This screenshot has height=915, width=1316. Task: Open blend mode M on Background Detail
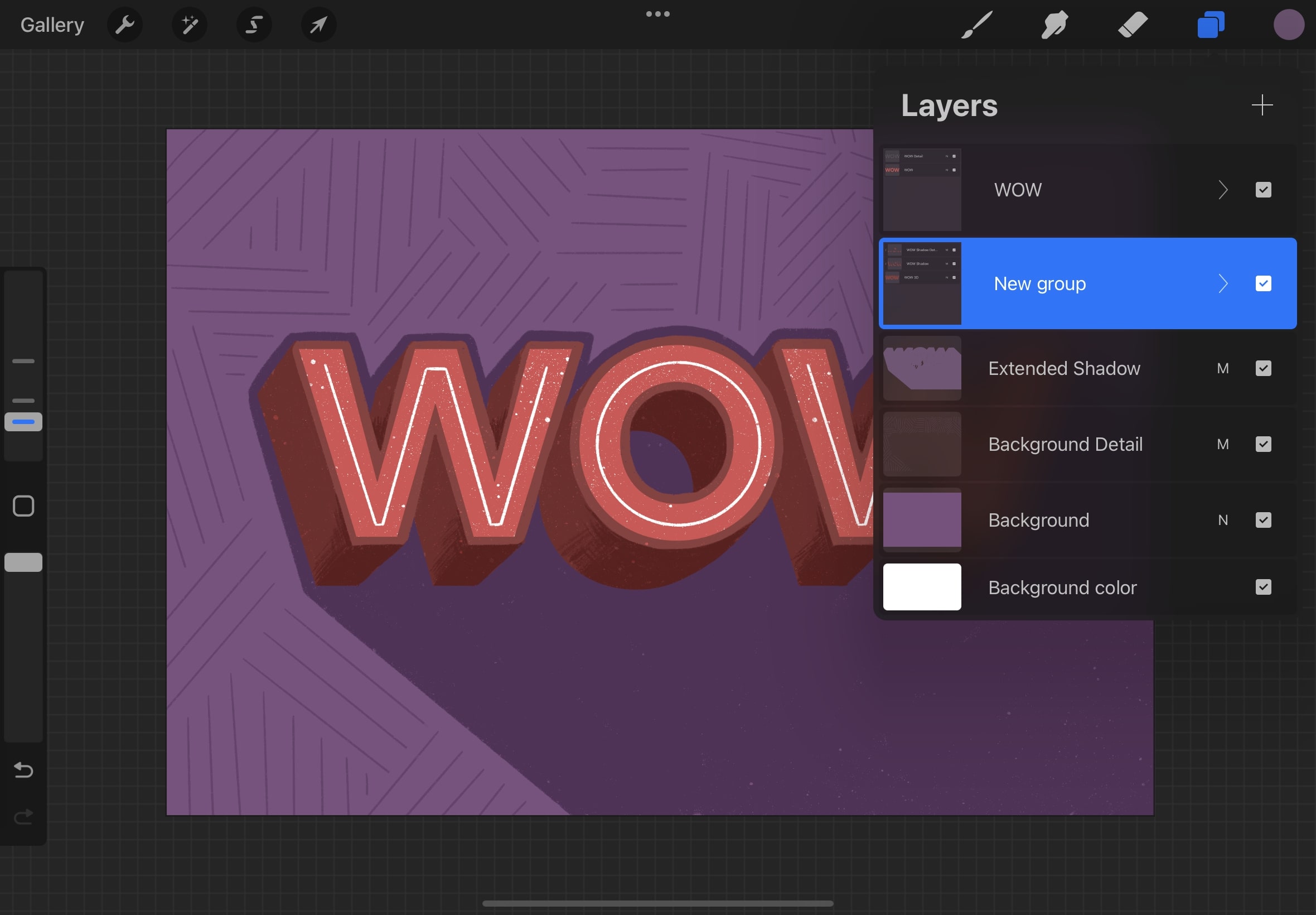click(x=1223, y=444)
